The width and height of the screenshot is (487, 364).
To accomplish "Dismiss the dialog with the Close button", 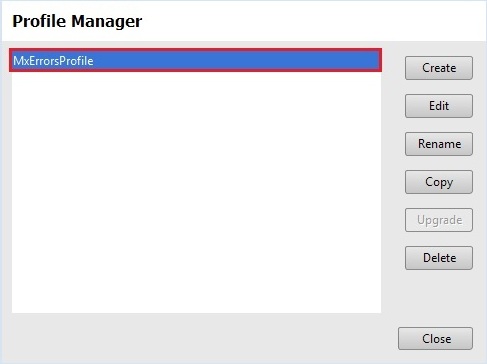I will click(x=435, y=339).
